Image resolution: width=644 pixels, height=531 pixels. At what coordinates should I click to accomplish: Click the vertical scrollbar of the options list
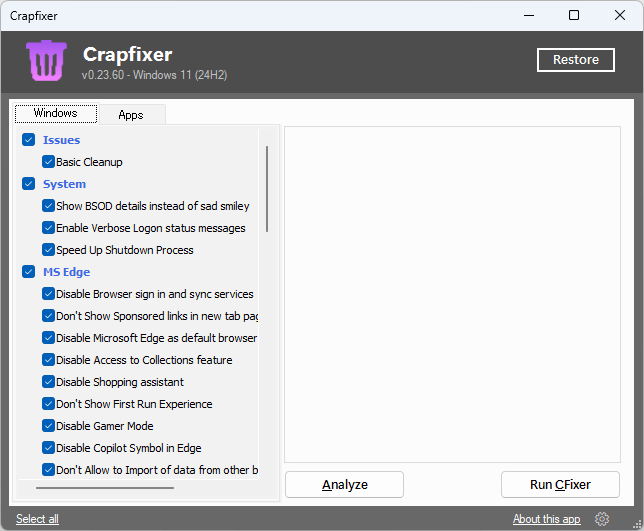click(267, 189)
